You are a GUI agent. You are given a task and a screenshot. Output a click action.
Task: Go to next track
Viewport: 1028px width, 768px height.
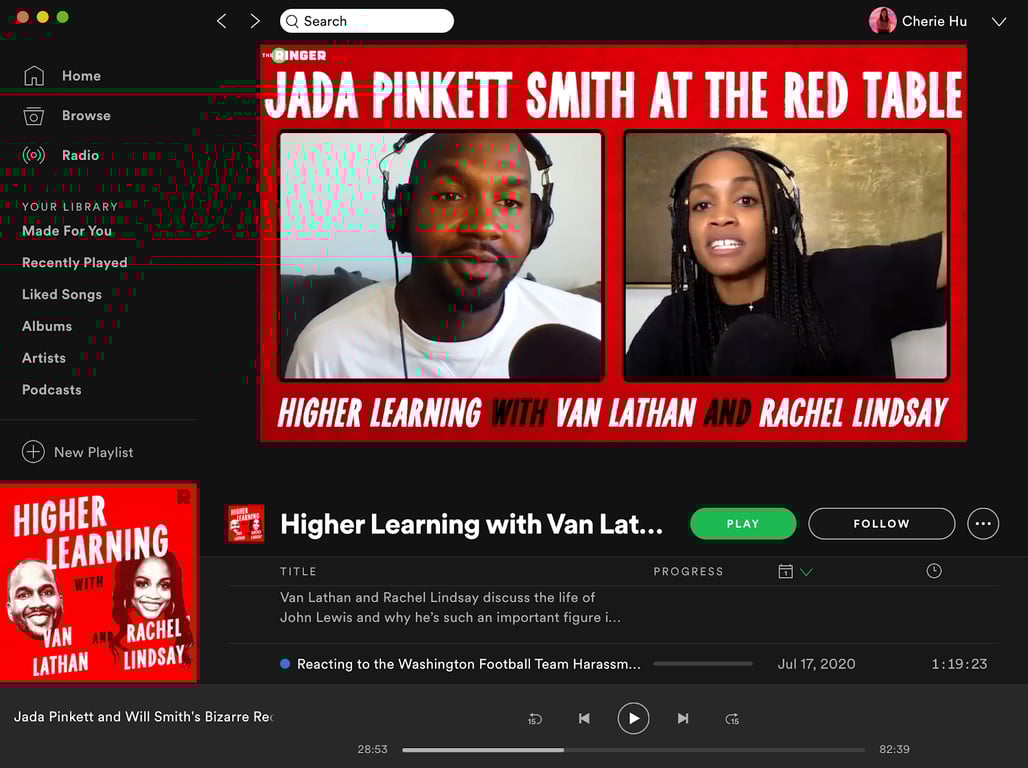pos(682,718)
